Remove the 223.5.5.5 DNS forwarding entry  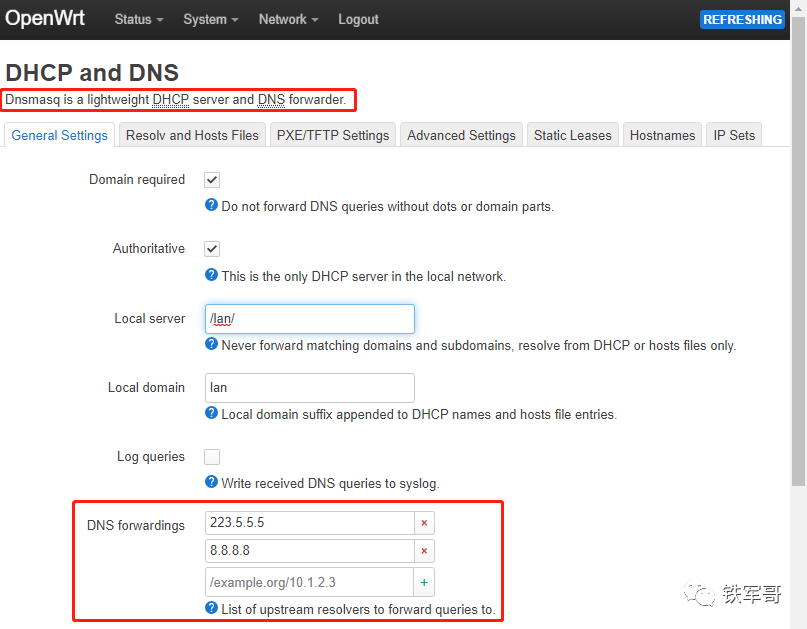[x=424, y=522]
